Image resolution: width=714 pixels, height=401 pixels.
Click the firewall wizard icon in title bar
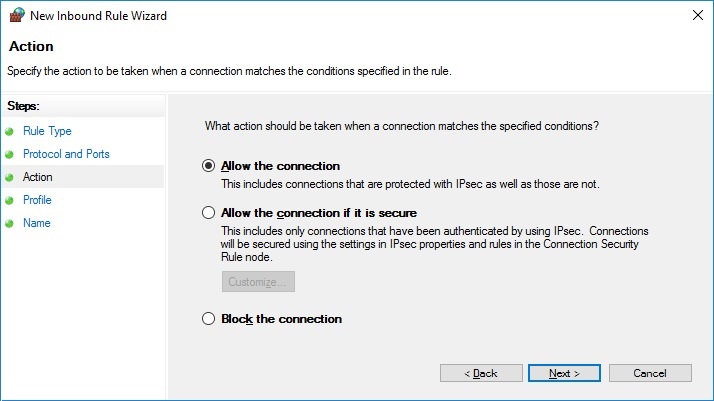[16, 15]
